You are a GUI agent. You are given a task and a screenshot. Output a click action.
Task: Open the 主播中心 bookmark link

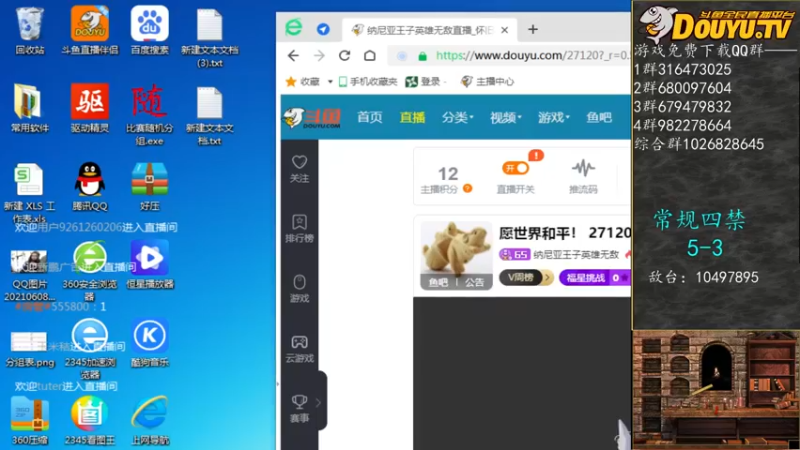(x=487, y=82)
